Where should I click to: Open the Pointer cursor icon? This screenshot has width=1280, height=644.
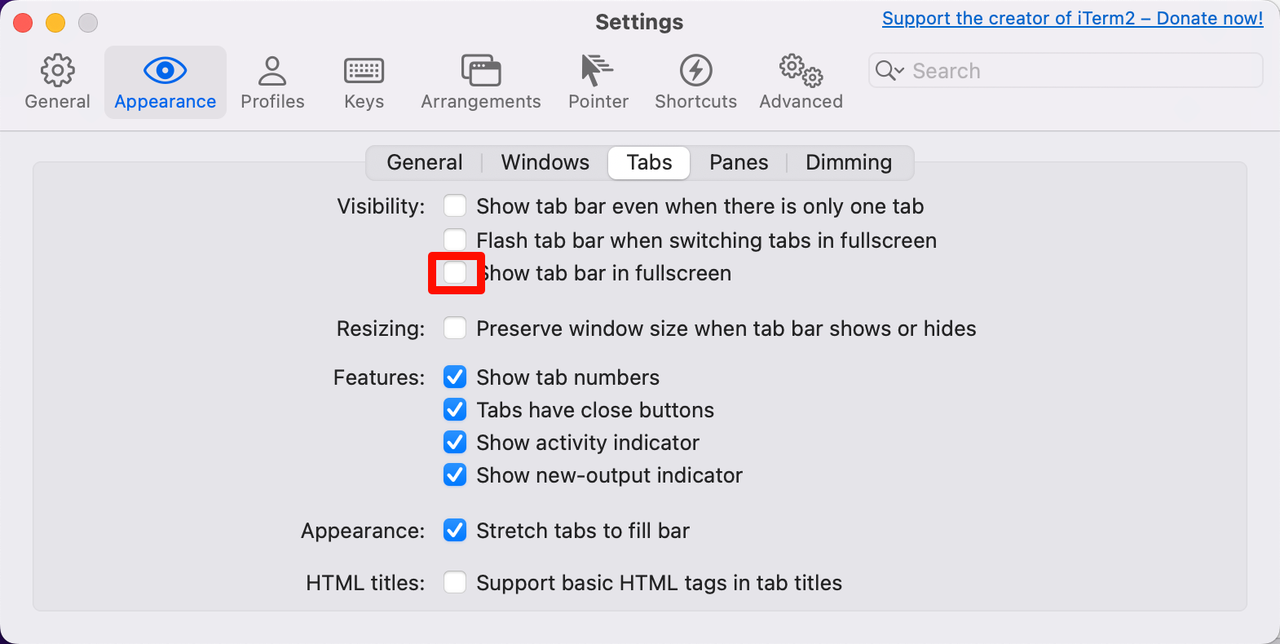598,71
